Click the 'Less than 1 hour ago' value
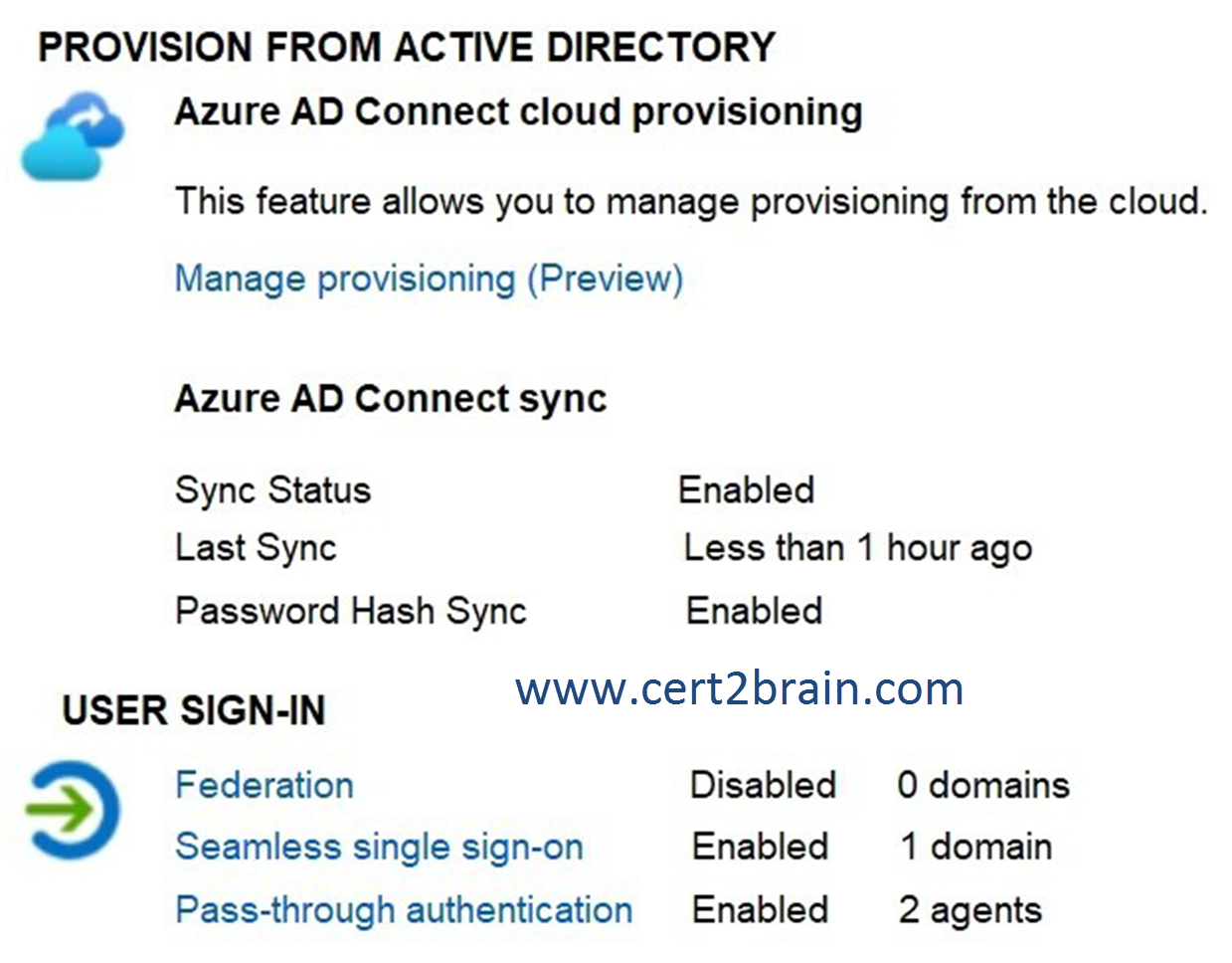The width and height of the screenshot is (1232, 963). pos(858,548)
